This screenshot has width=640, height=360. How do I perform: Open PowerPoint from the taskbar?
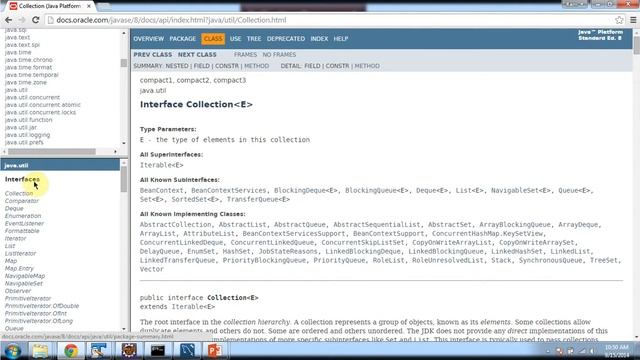tap(215, 351)
